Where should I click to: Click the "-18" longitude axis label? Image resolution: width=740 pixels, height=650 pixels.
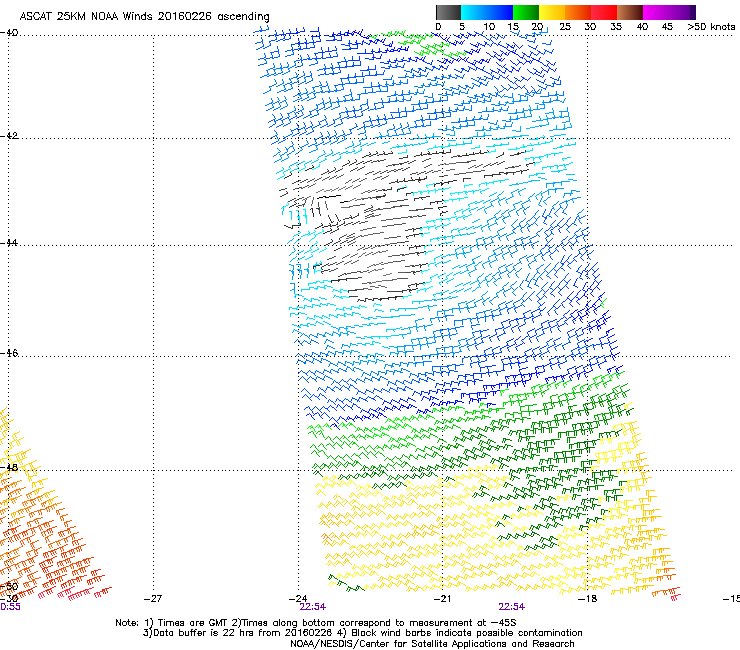[x=588, y=599]
